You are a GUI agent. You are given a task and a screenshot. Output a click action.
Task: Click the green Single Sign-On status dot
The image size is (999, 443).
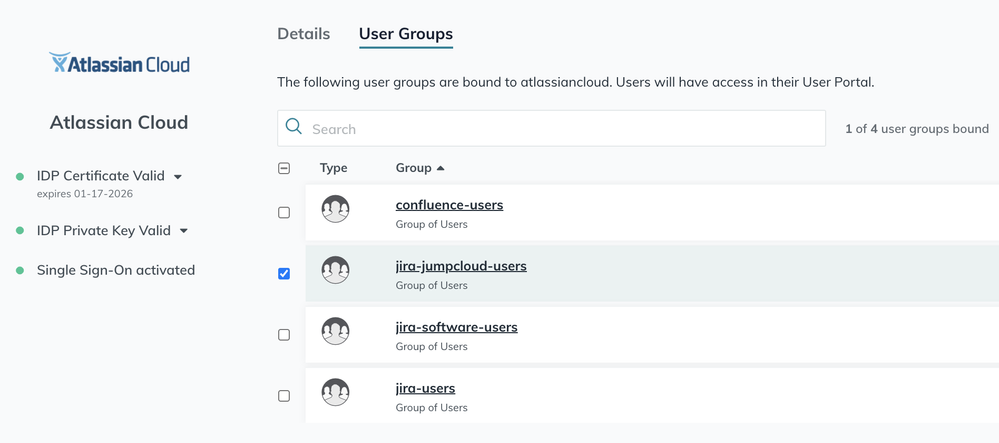coord(20,270)
